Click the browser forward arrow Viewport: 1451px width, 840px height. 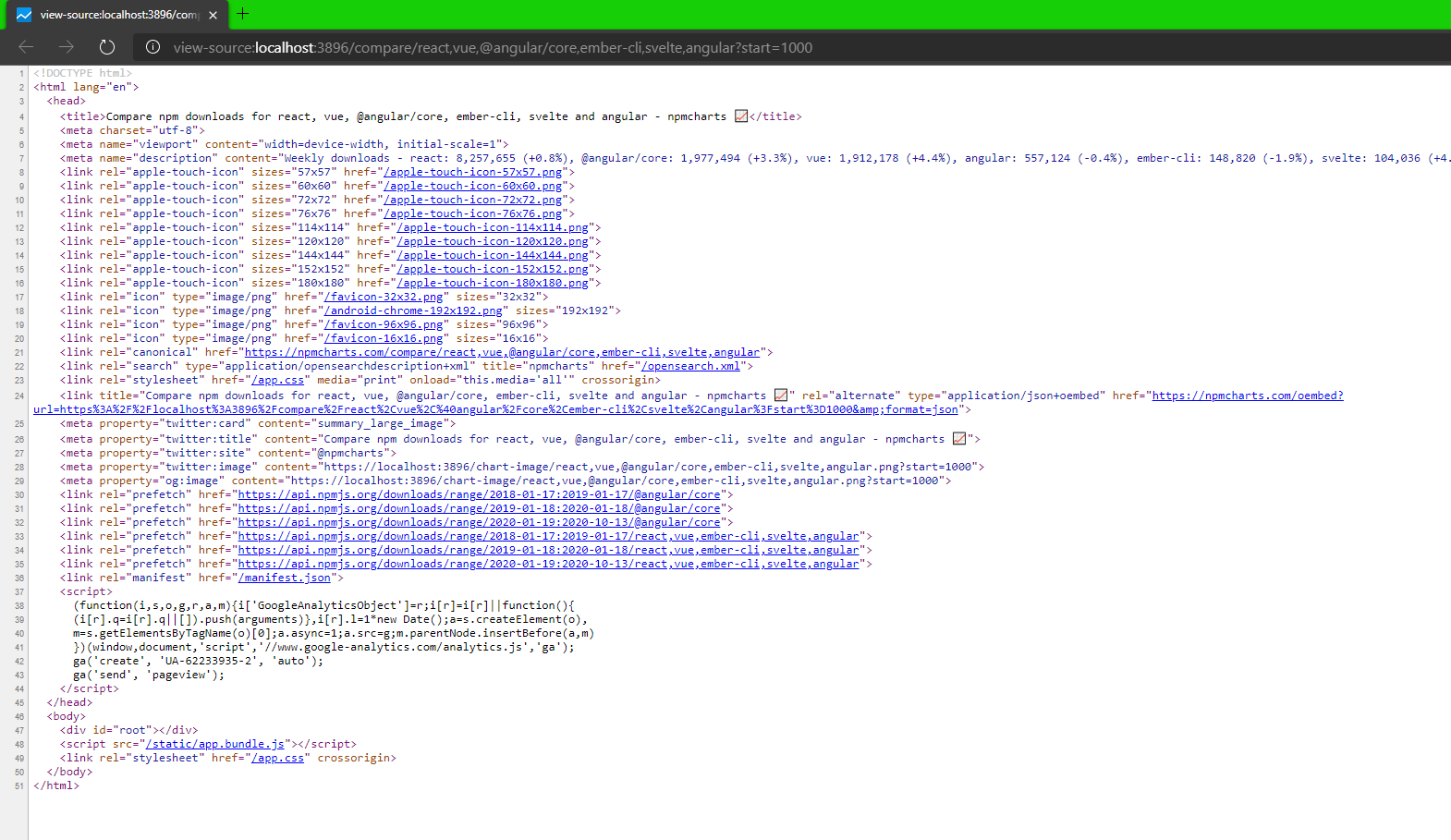tap(67, 47)
